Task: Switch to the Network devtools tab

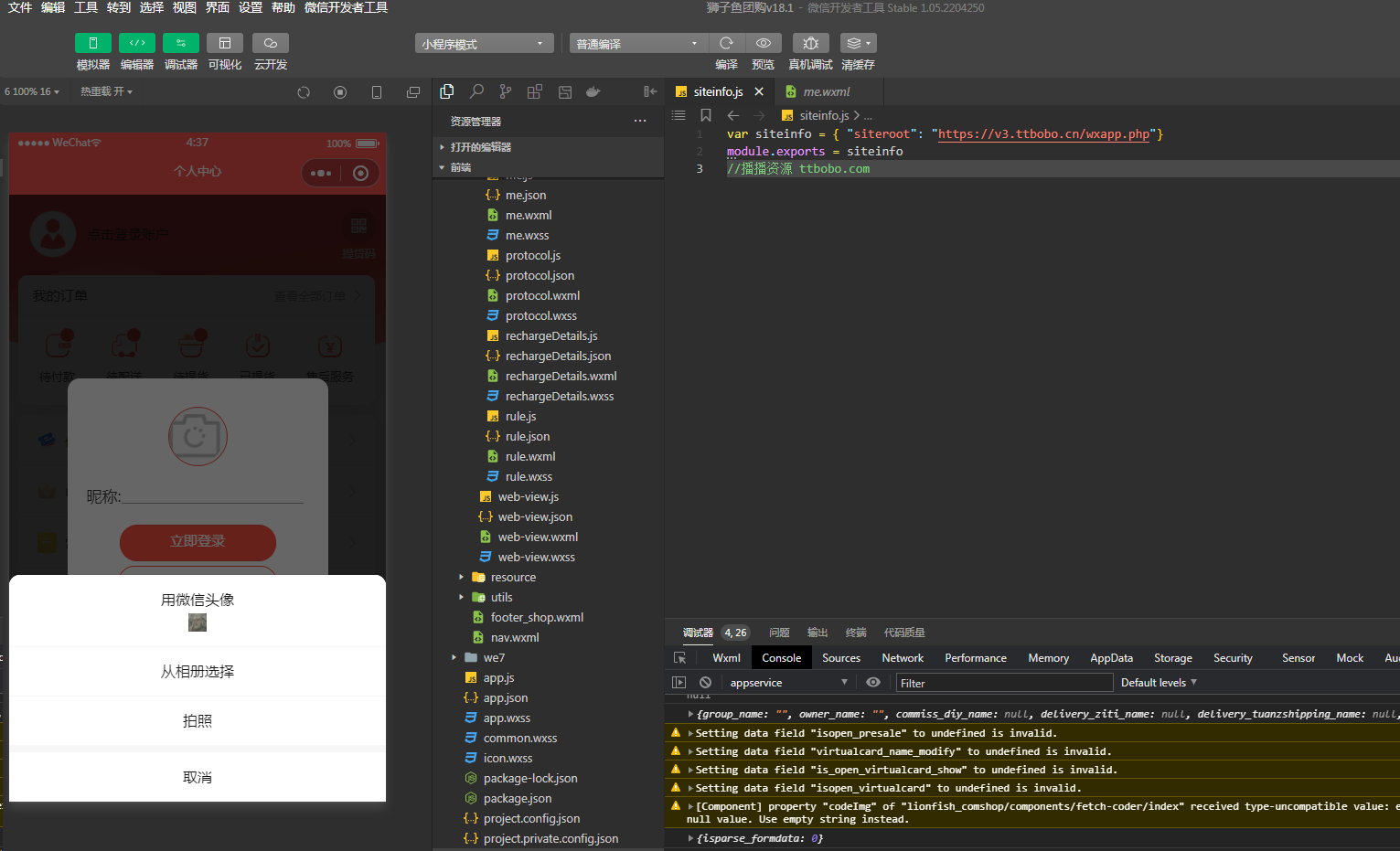Action: [x=903, y=657]
